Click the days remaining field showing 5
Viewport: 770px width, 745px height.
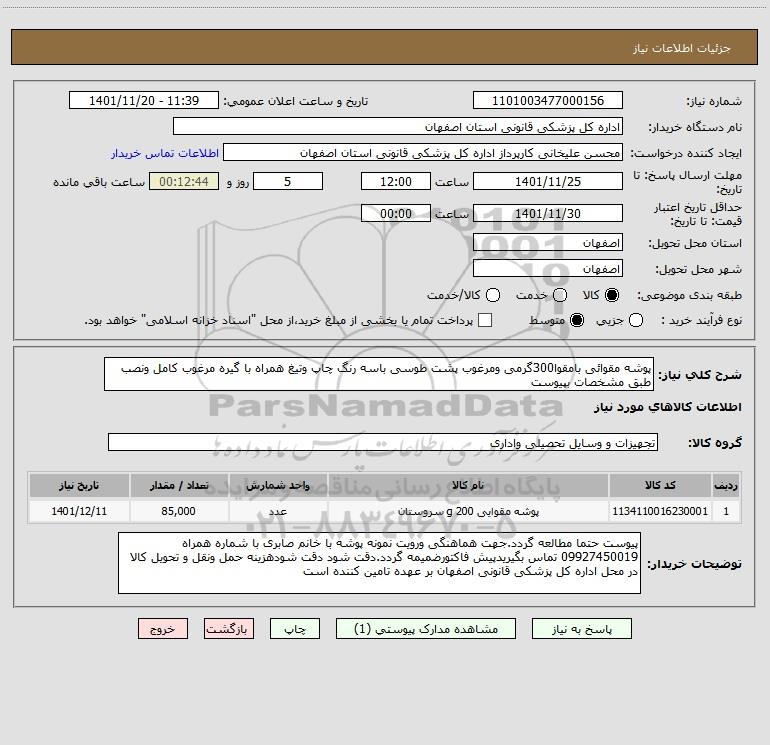coord(288,181)
